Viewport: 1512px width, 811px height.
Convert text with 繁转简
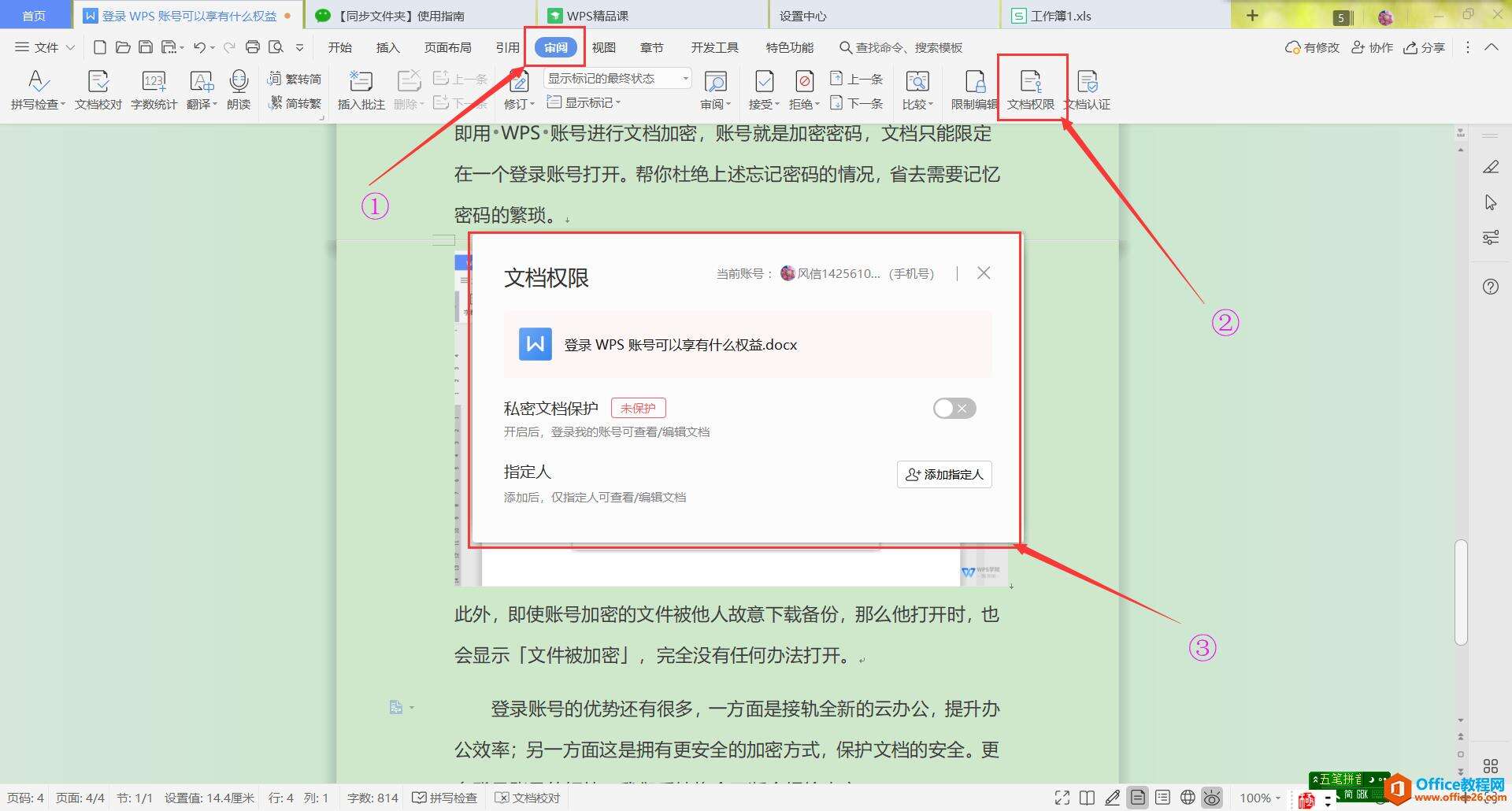click(x=295, y=79)
